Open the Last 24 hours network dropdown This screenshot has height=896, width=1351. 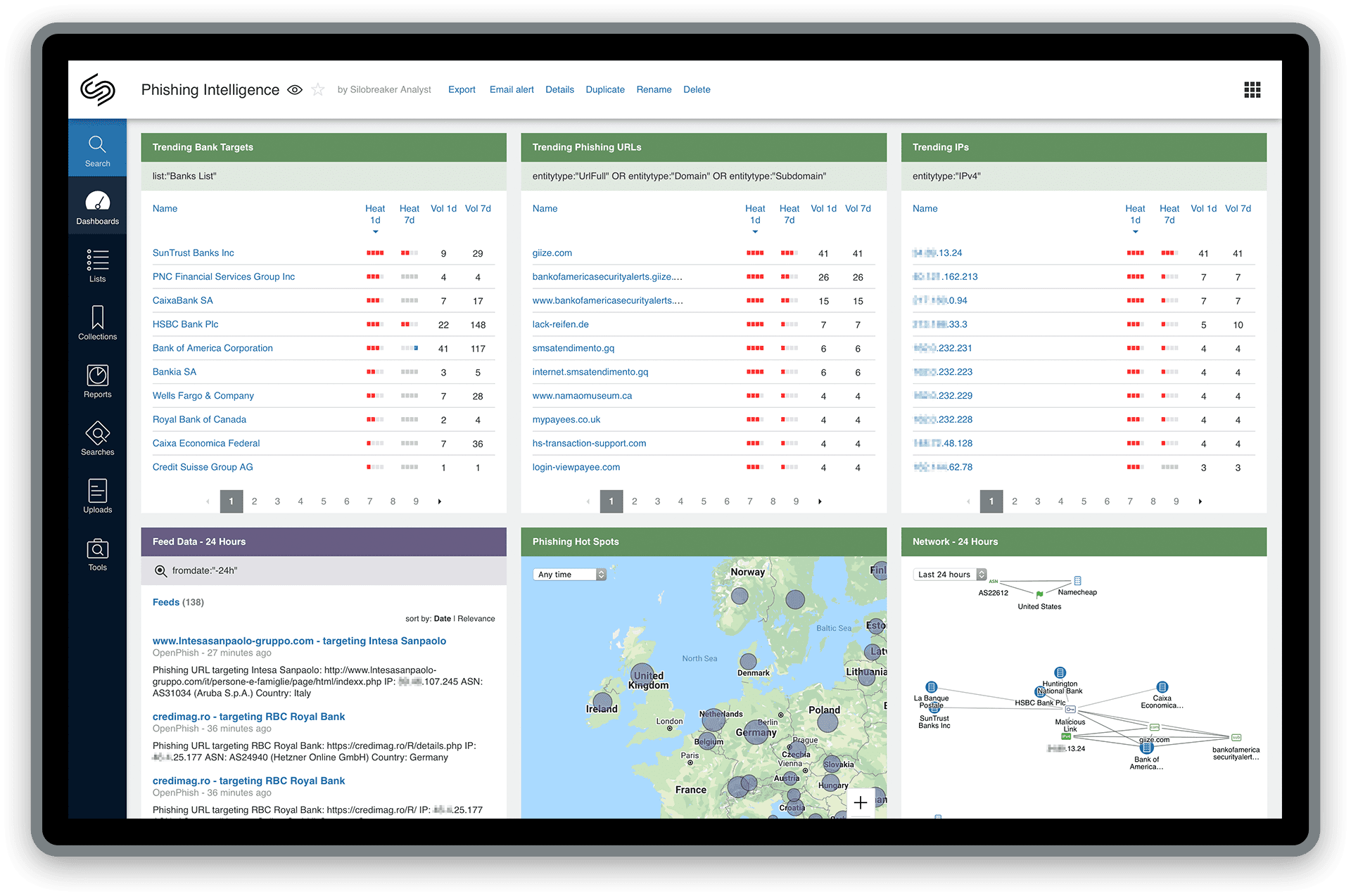click(950, 575)
